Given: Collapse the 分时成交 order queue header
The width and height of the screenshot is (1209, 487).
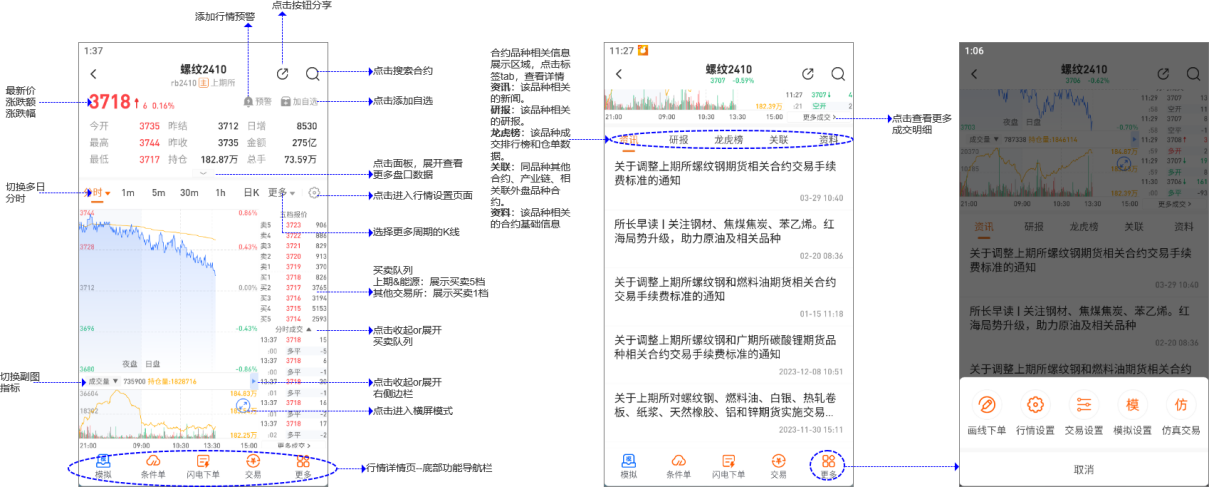Looking at the screenshot, I should (293, 329).
